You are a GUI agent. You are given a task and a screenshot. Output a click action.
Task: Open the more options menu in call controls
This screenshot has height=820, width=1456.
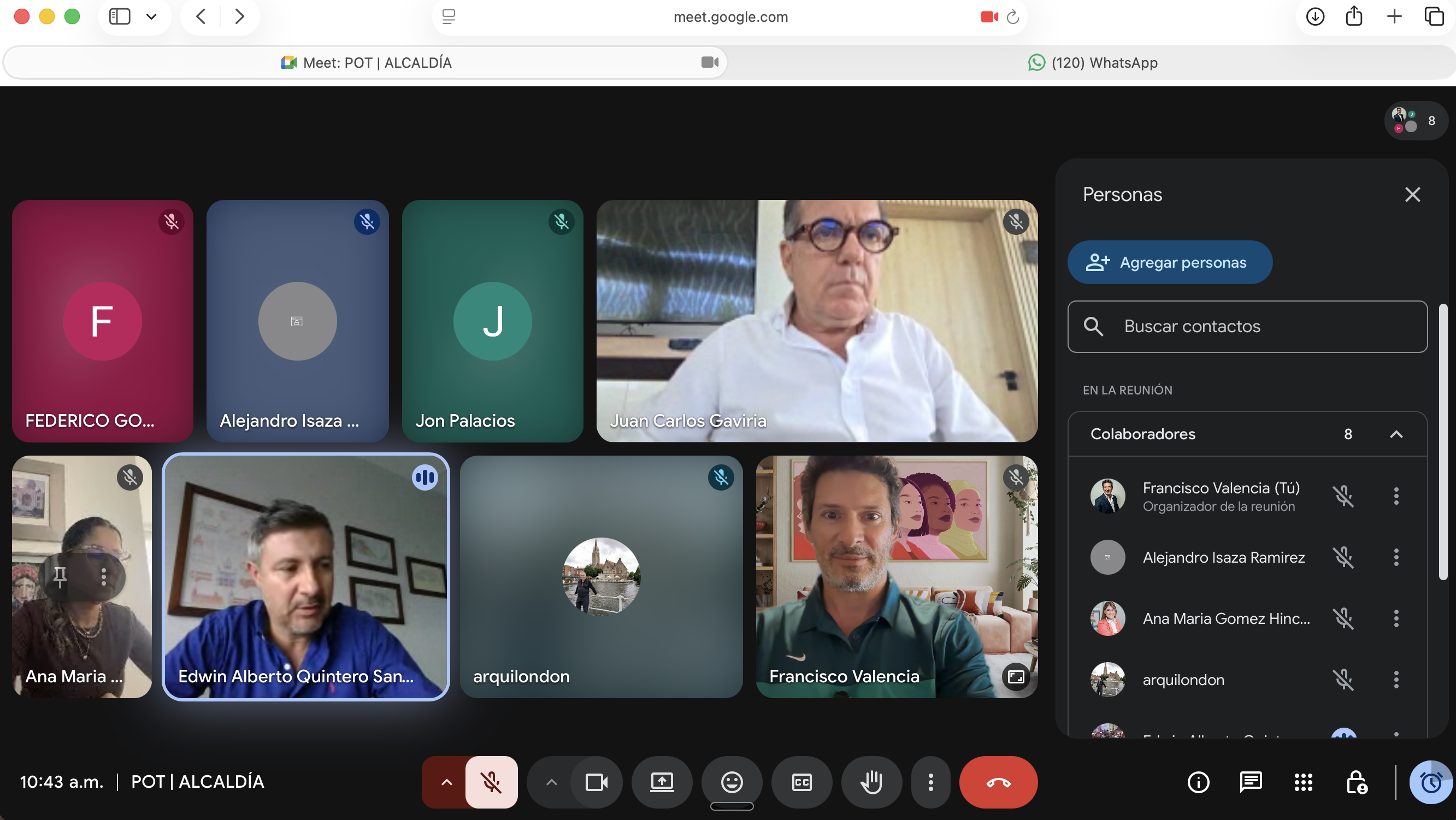tap(930, 782)
